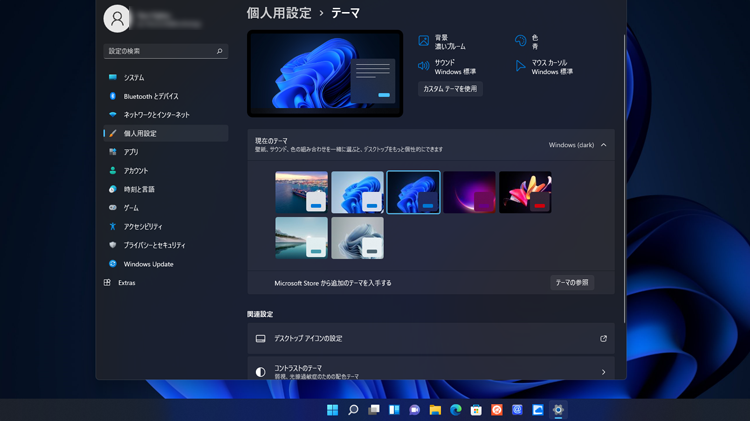Select the colorful flower theme thumbnail
Image resolution: width=750 pixels, height=421 pixels.
(525, 192)
